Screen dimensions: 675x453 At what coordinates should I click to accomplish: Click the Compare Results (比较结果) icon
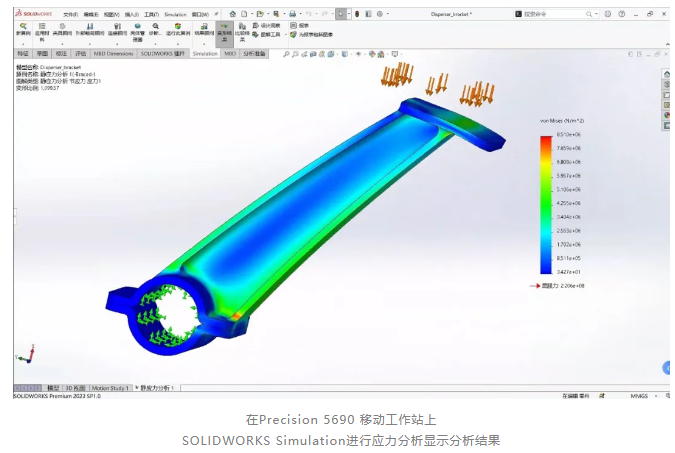coord(242,27)
